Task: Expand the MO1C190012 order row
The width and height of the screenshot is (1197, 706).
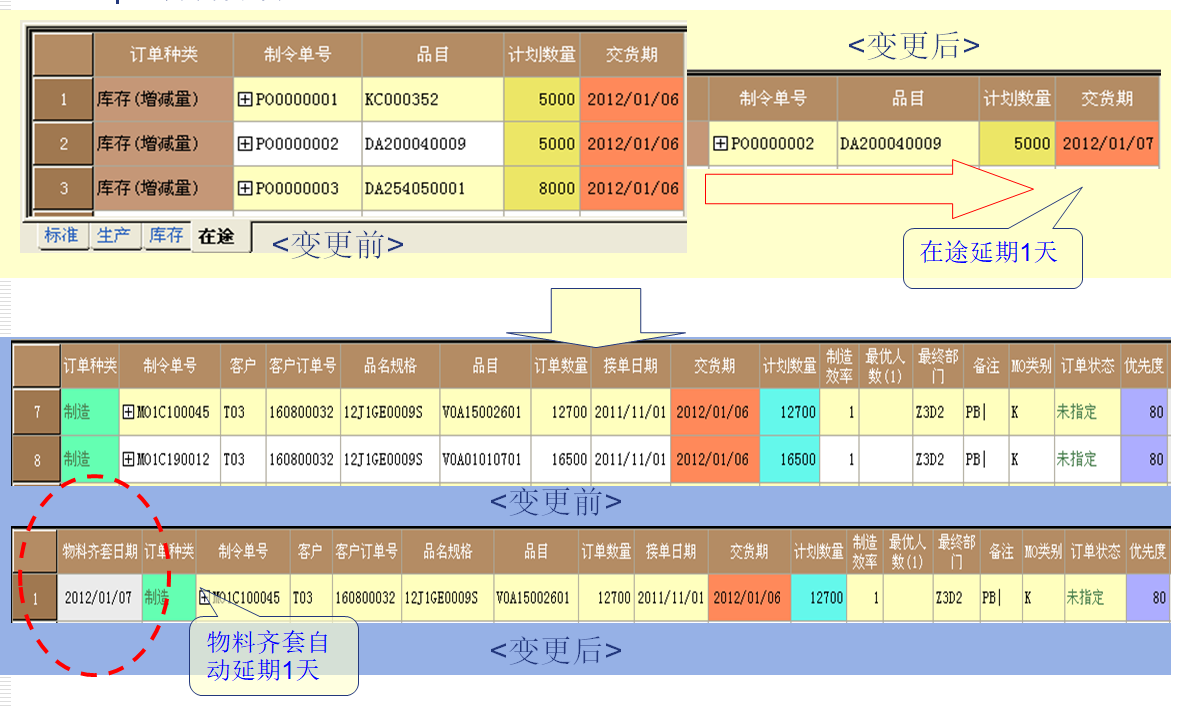Action: [128, 459]
